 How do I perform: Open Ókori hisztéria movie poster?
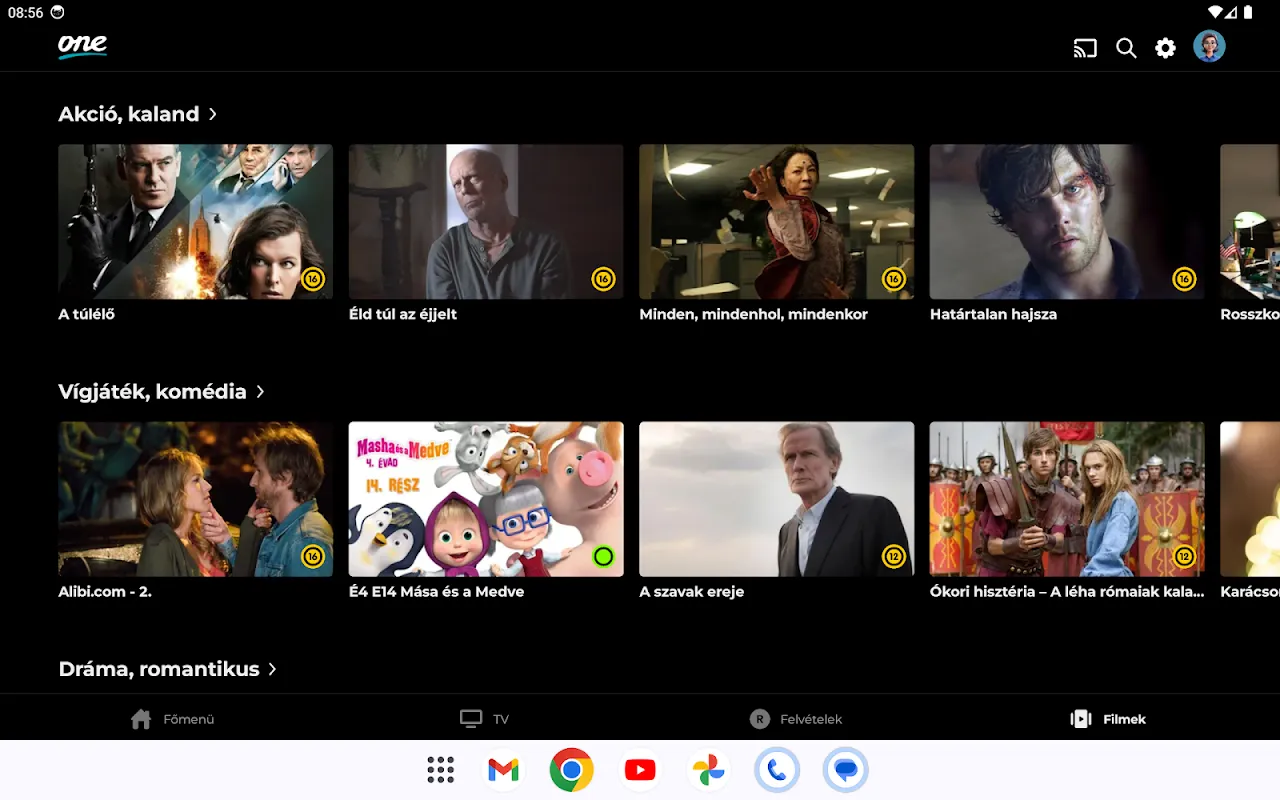point(1067,499)
